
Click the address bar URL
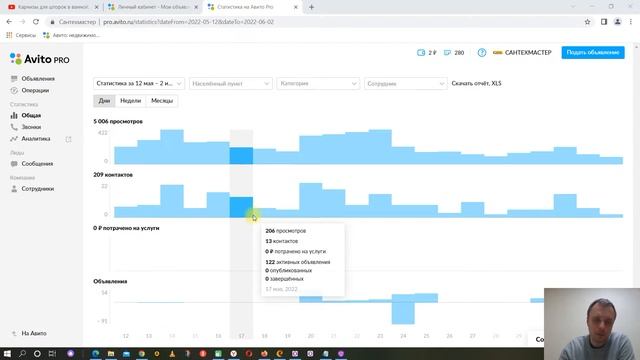189,22
